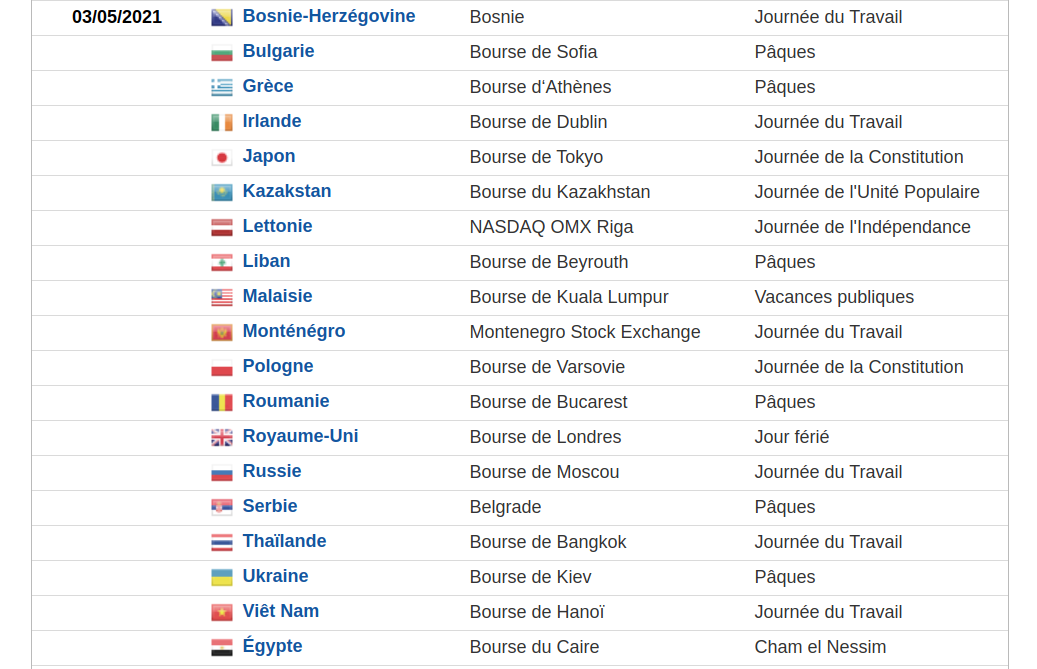Viewport: 1037px width, 669px height.
Task: Follow the Pologne link
Action: point(277,366)
